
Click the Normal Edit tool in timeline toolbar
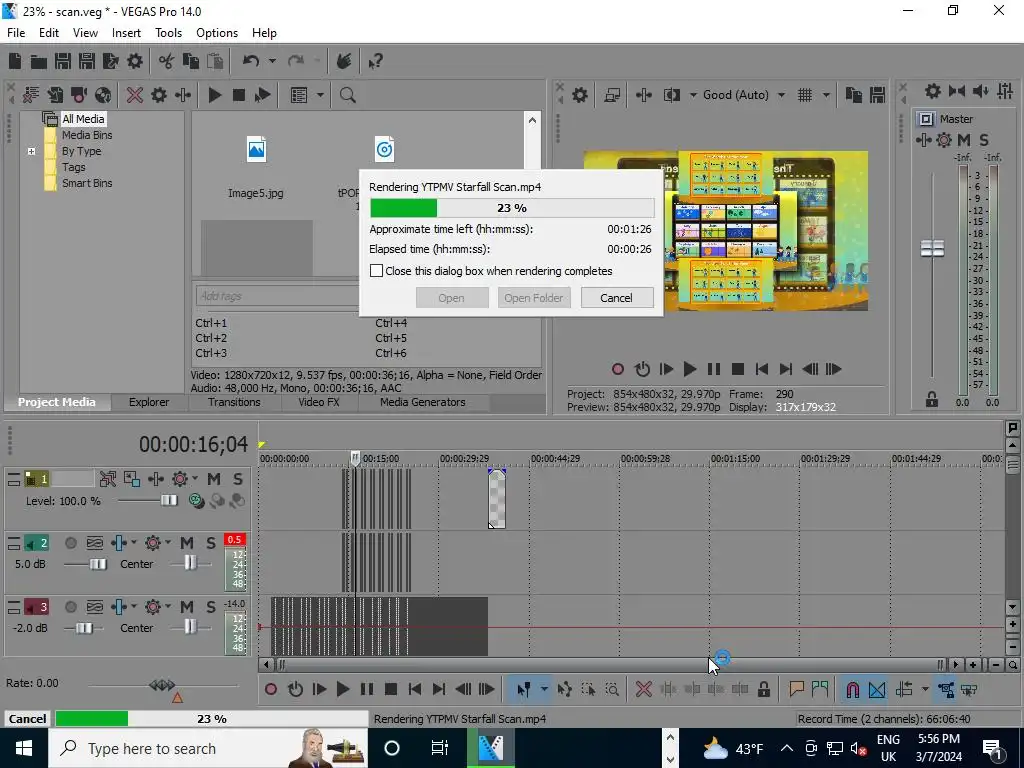tap(524, 689)
